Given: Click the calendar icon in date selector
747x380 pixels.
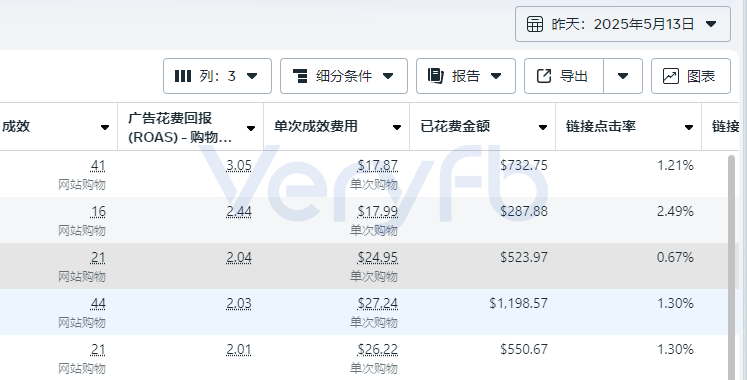Looking at the screenshot, I should coord(535,24).
